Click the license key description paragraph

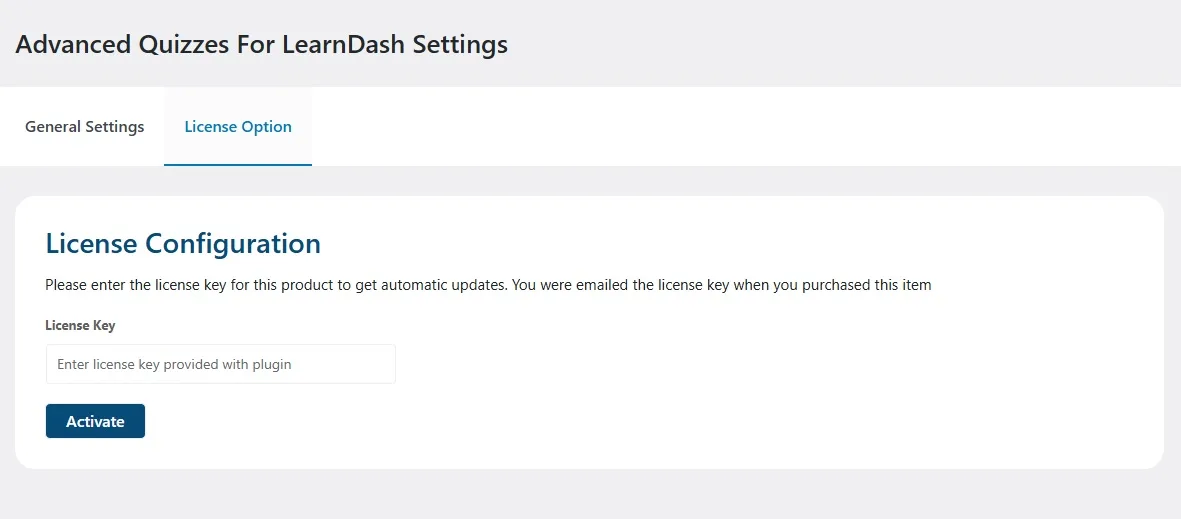[x=488, y=285]
